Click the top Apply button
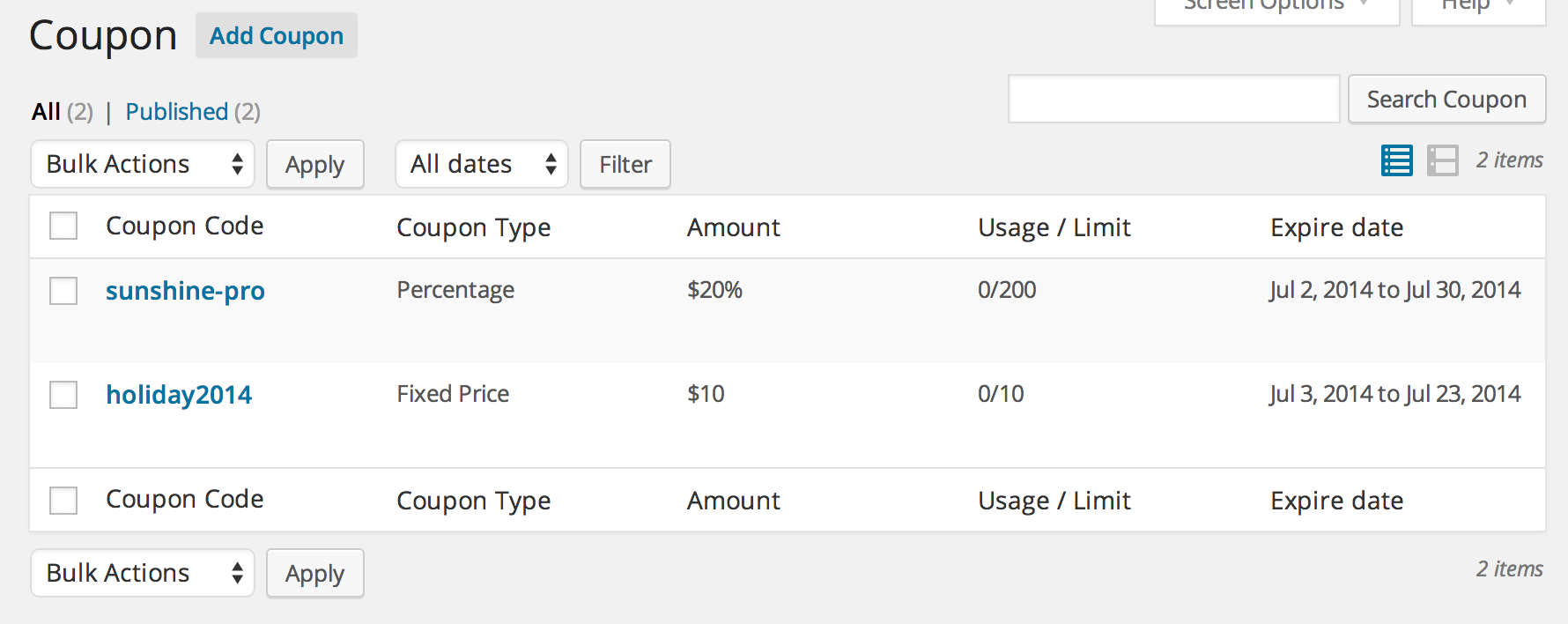 coord(315,164)
